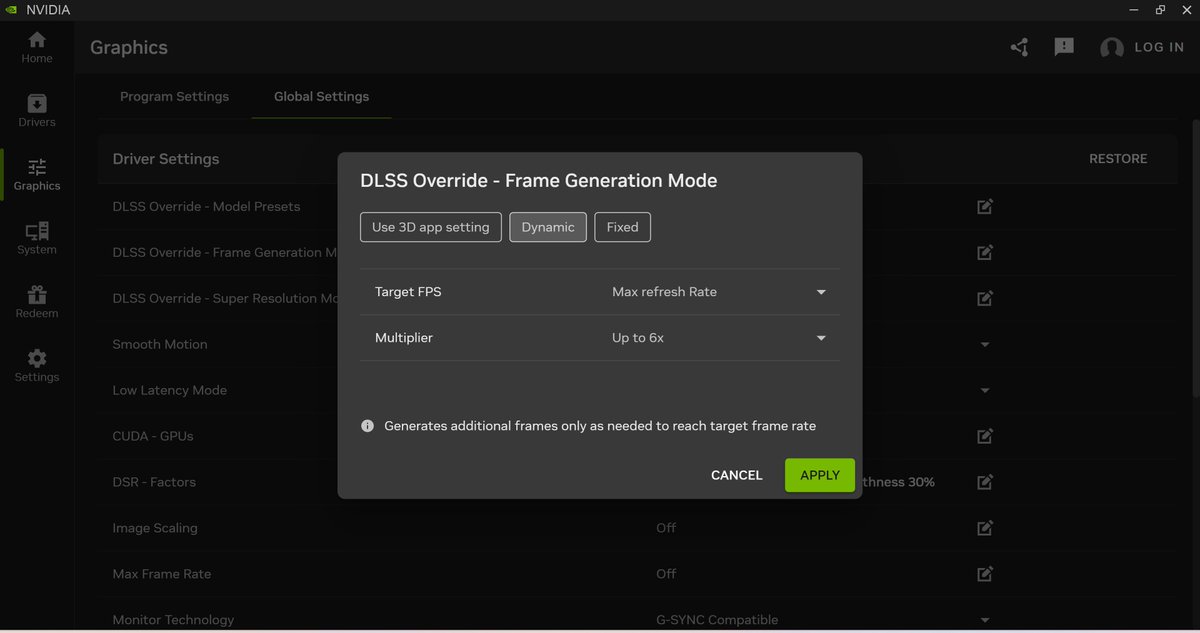Expand the Monitor Technology dropdown arrow
Viewport: 1200px width, 633px height.
[x=985, y=621]
